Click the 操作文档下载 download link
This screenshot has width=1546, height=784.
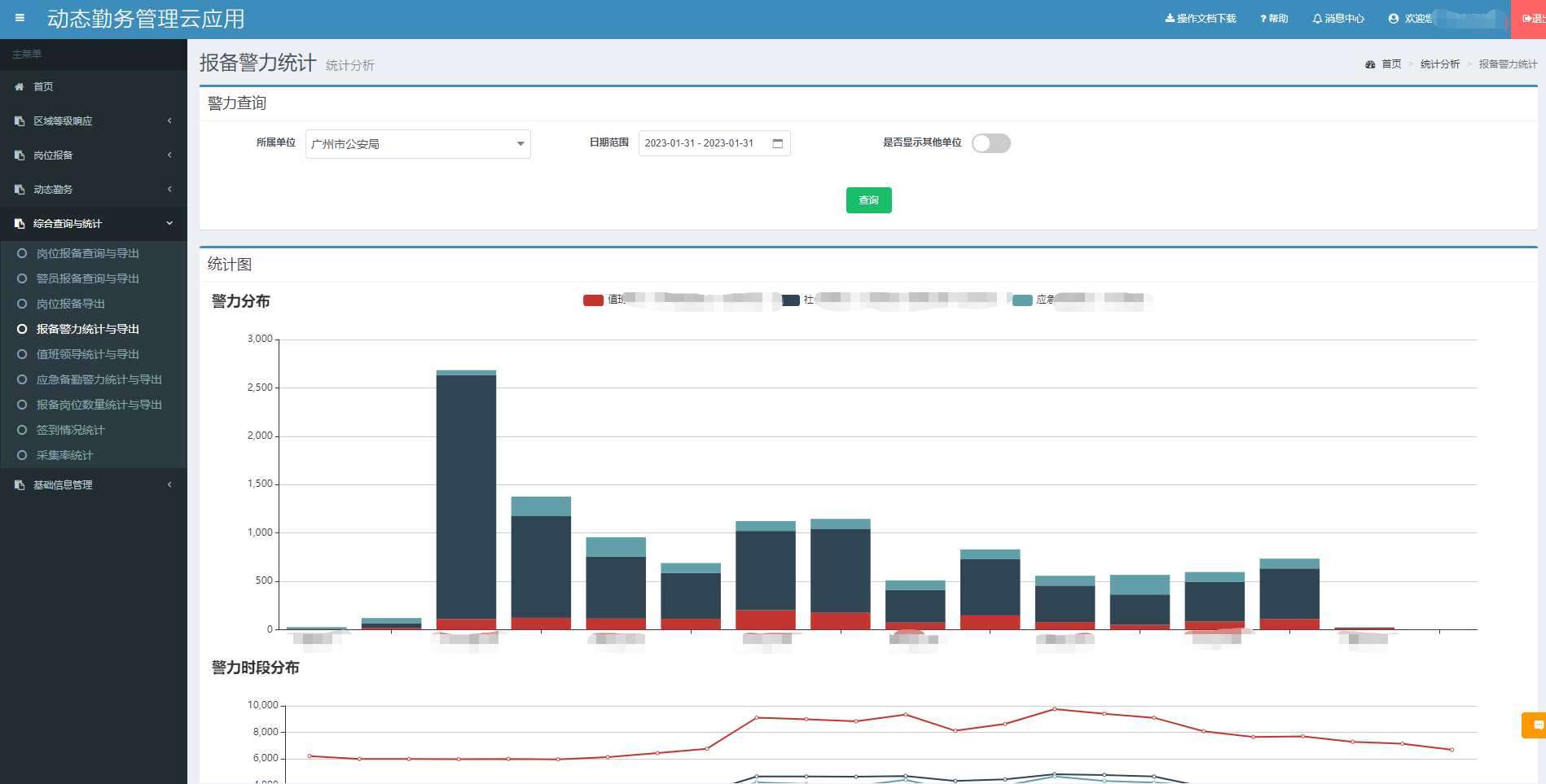[x=1201, y=19]
